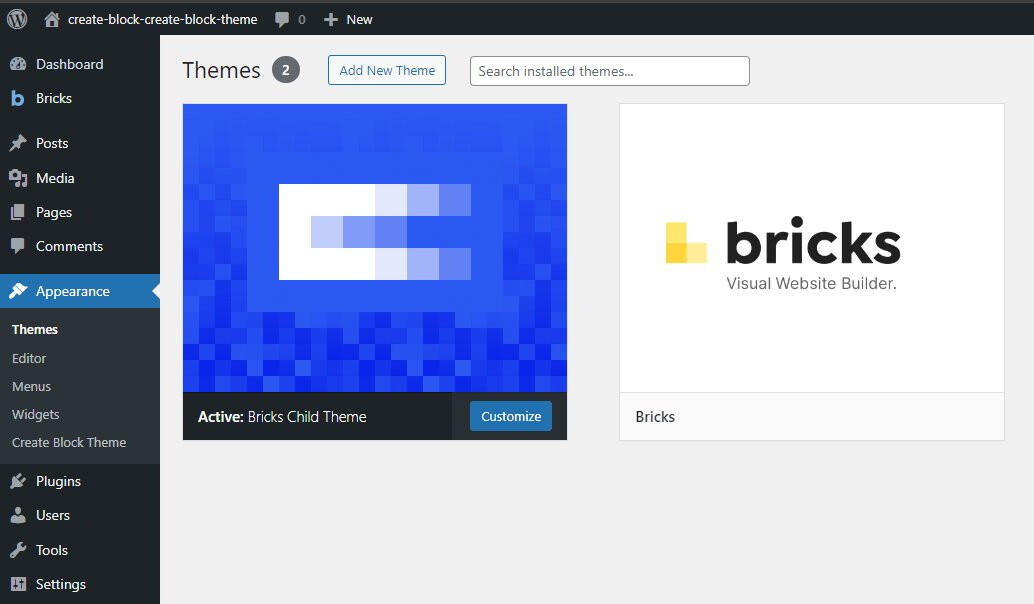1034x604 pixels.
Task: Click the plus icon next to New
Action: pos(330,20)
